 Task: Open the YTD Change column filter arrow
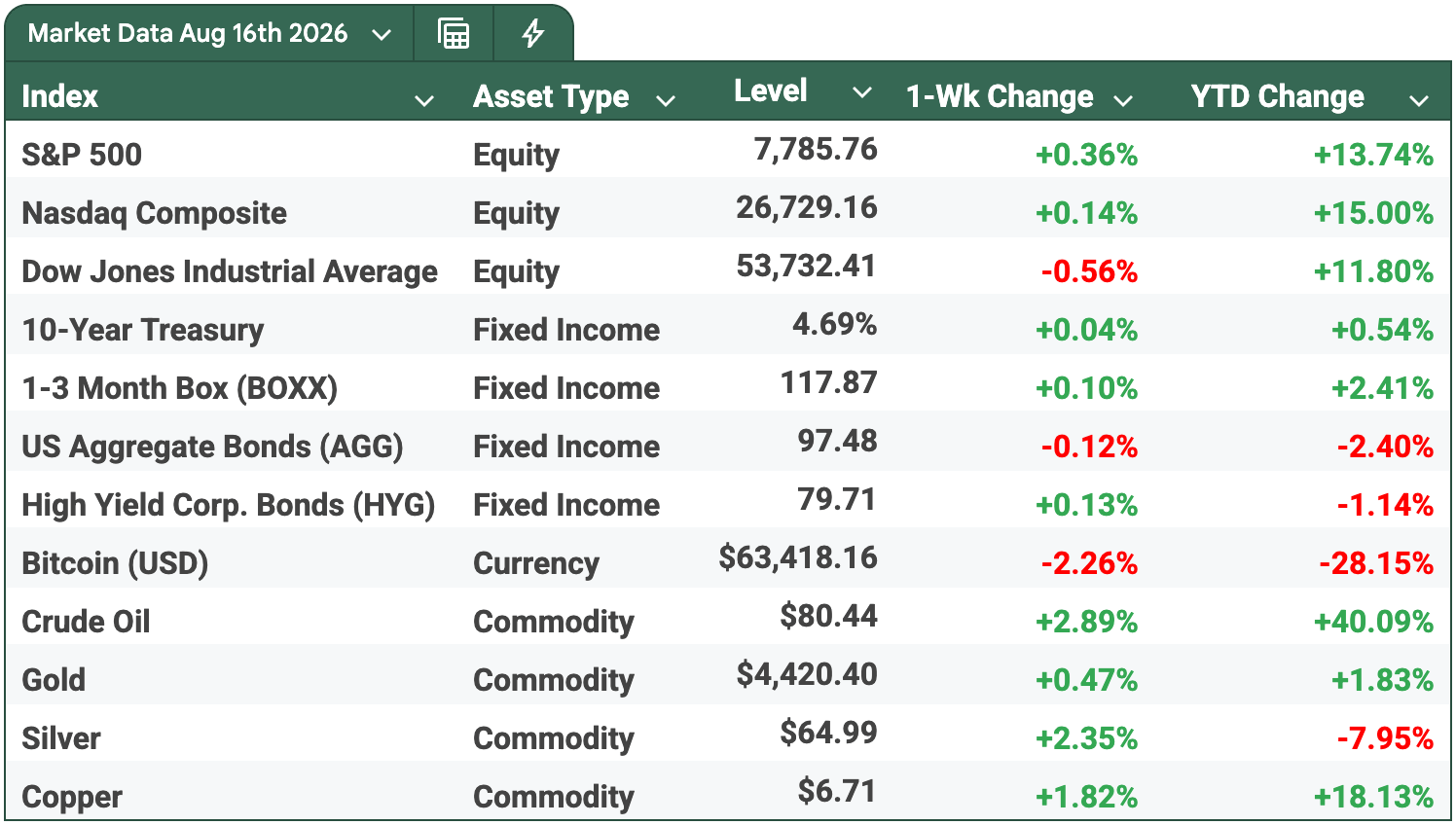click(x=1419, y=100)
